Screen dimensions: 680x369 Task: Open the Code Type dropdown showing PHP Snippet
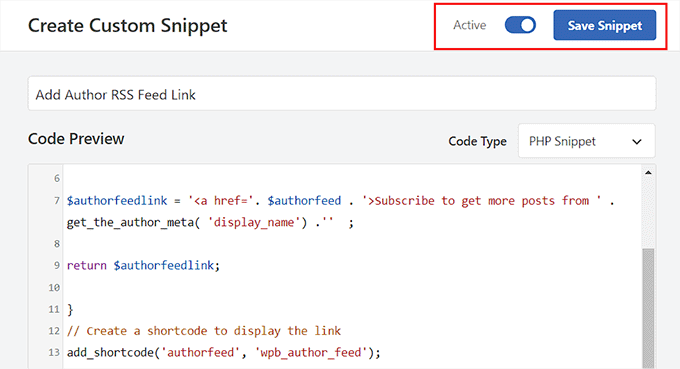click(x=586, y=141)
